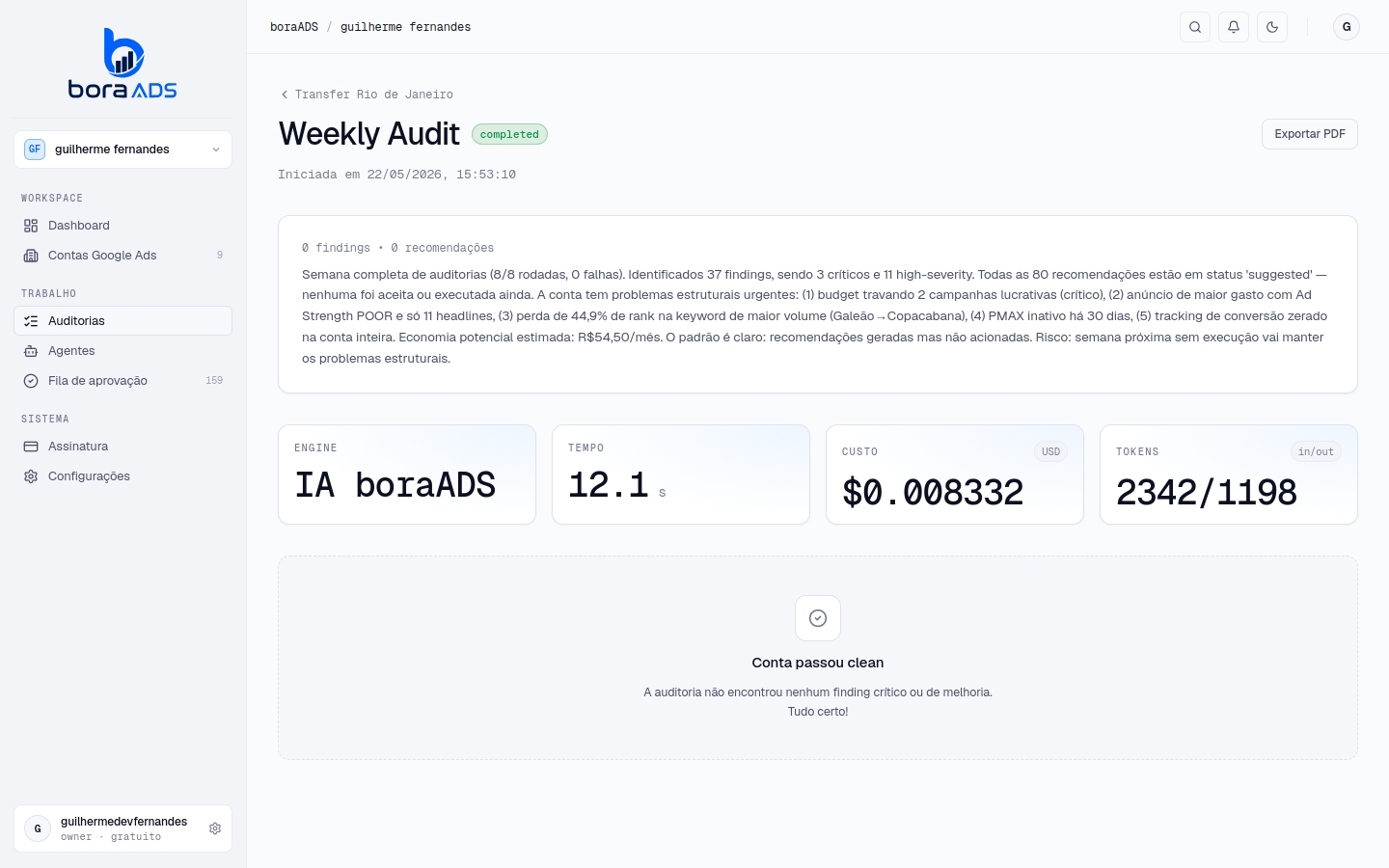Open Agentes in the sidebar
The image size is (1389, 868).
[x=123, y=351]
